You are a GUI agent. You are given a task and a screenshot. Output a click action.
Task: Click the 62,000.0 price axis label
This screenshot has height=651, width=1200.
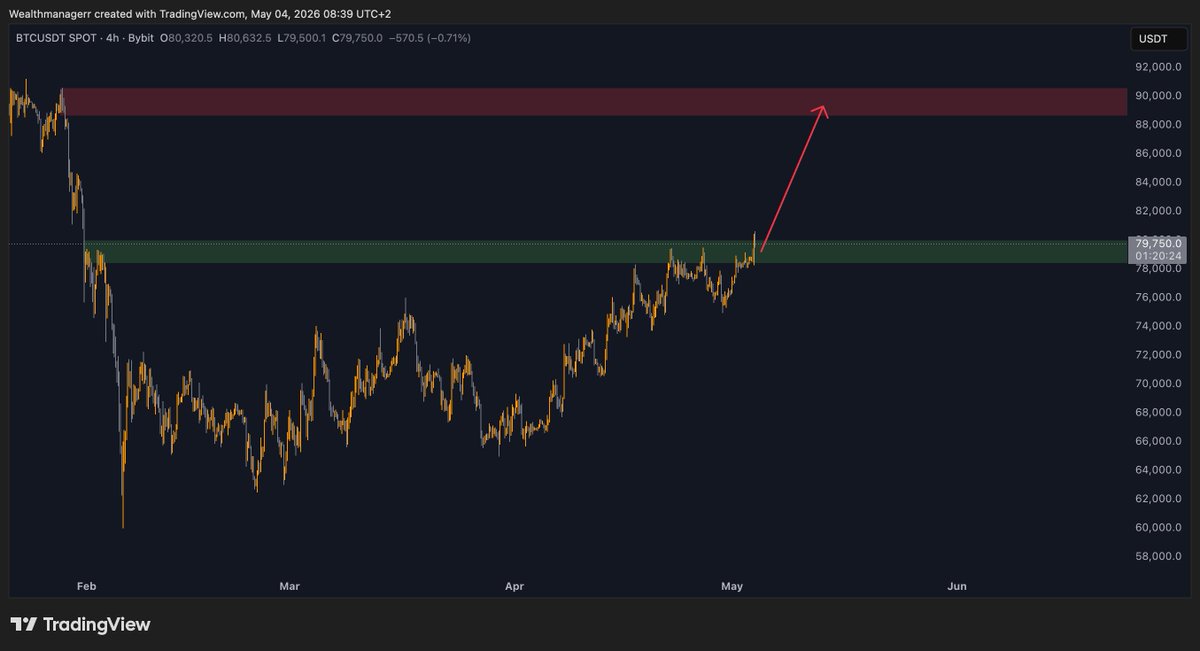click(x=1160, y=499)
